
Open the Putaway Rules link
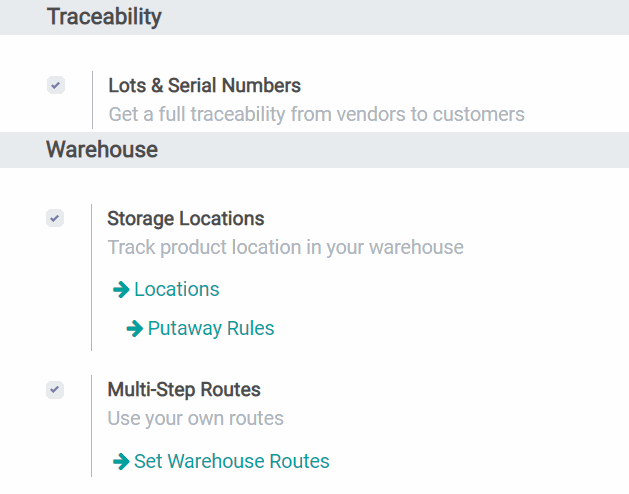(210, 329)
